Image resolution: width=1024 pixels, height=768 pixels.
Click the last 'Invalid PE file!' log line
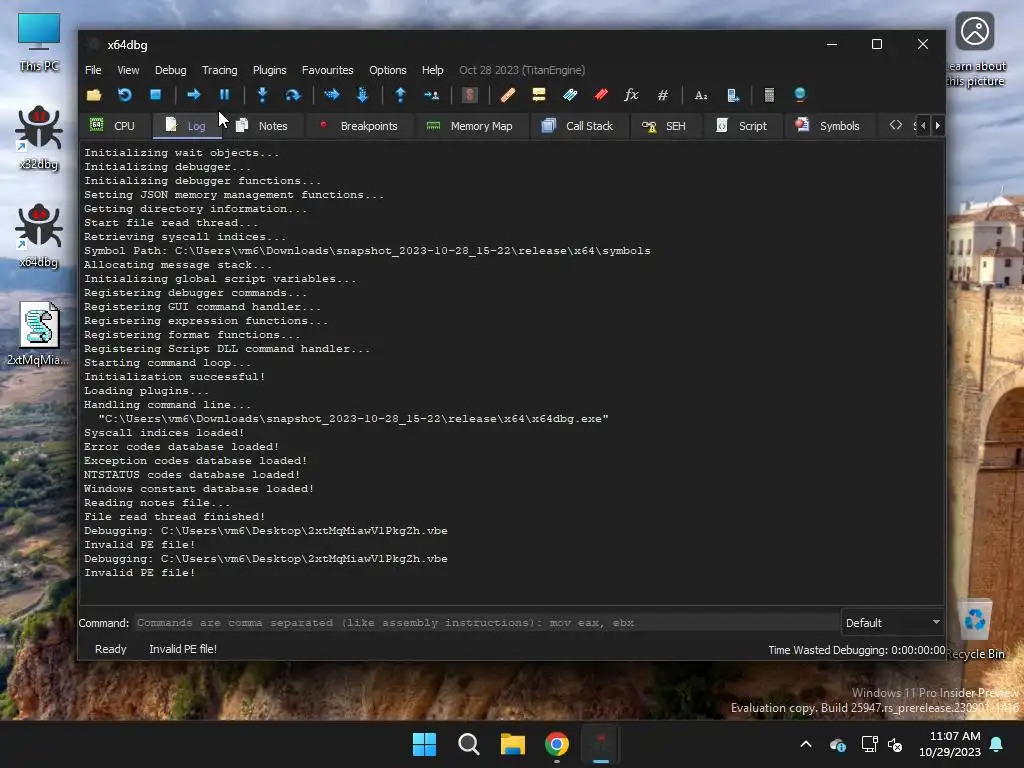coord(140,573)
